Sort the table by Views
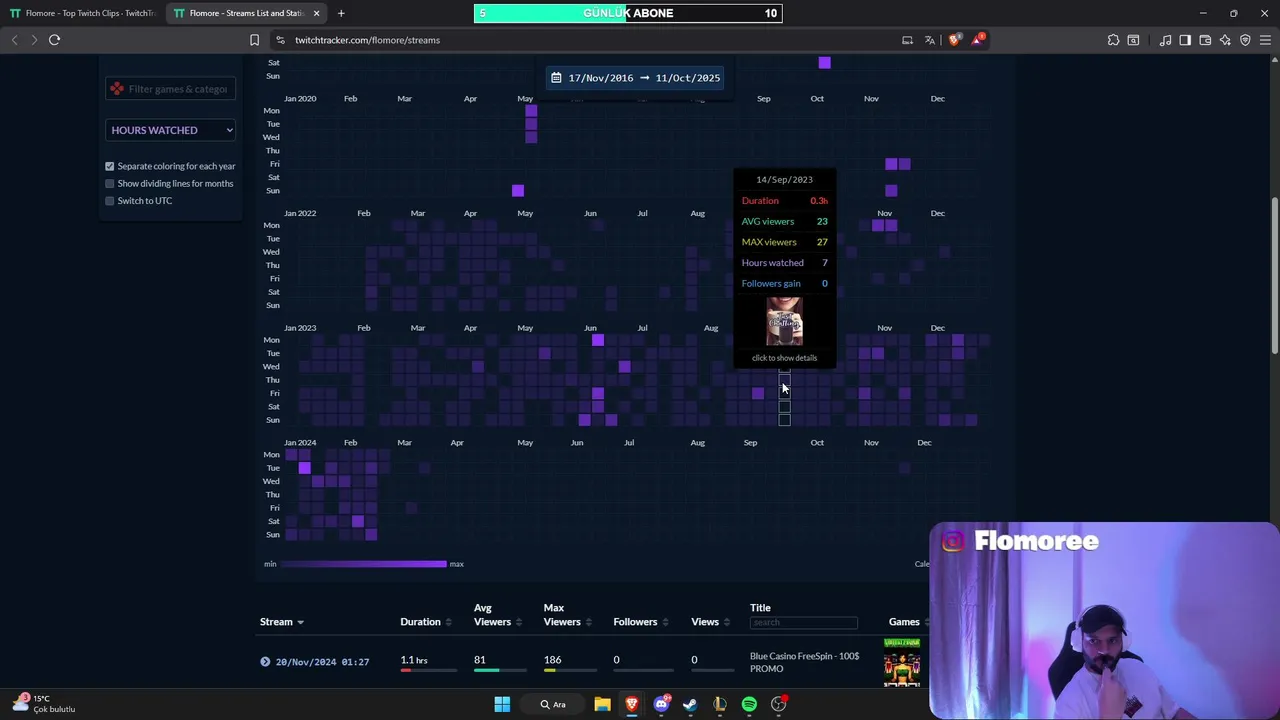Viewport: 1280px width, 720px height. [x=710, y=622]
